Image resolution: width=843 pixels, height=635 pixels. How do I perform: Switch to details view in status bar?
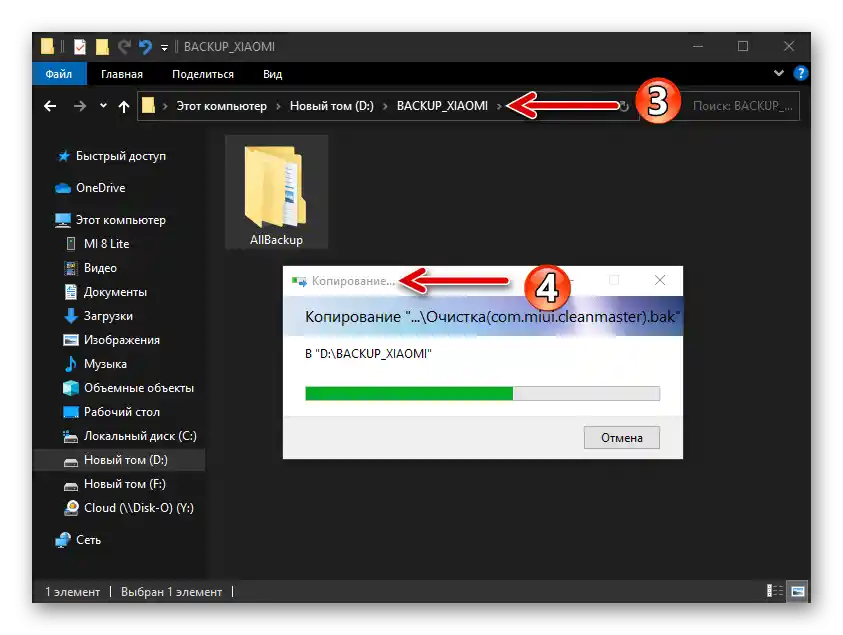(775, 591)
